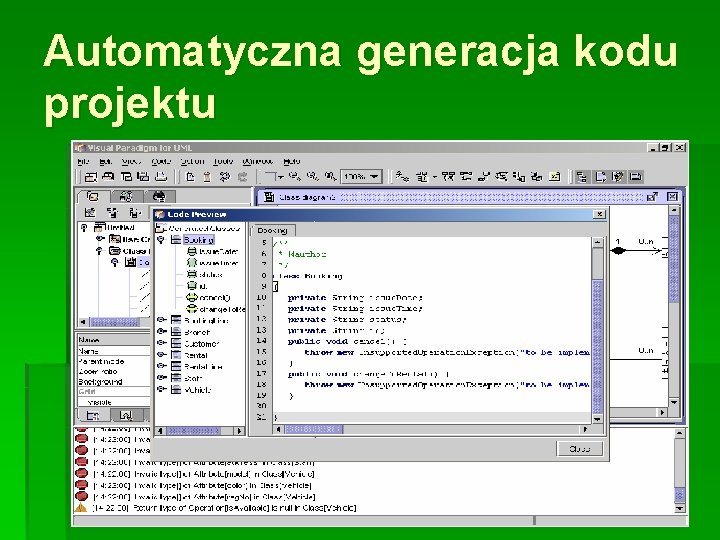This screenshot has height=540, width=720.
Task: Expand the Branch class node
Action: pos(161,332)
